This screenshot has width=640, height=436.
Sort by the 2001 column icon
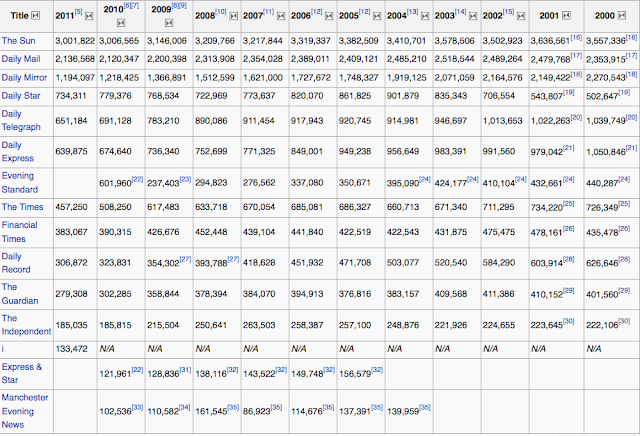coord(566,16)
